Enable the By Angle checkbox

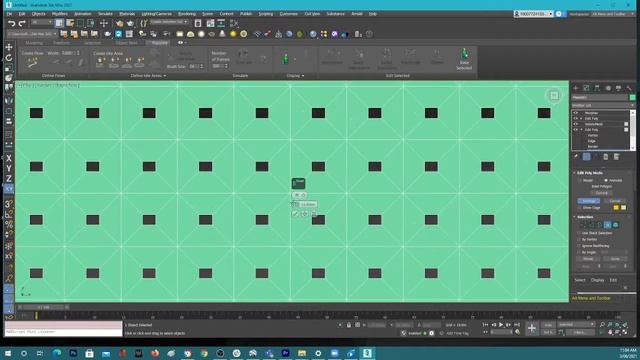coord(579,253)
